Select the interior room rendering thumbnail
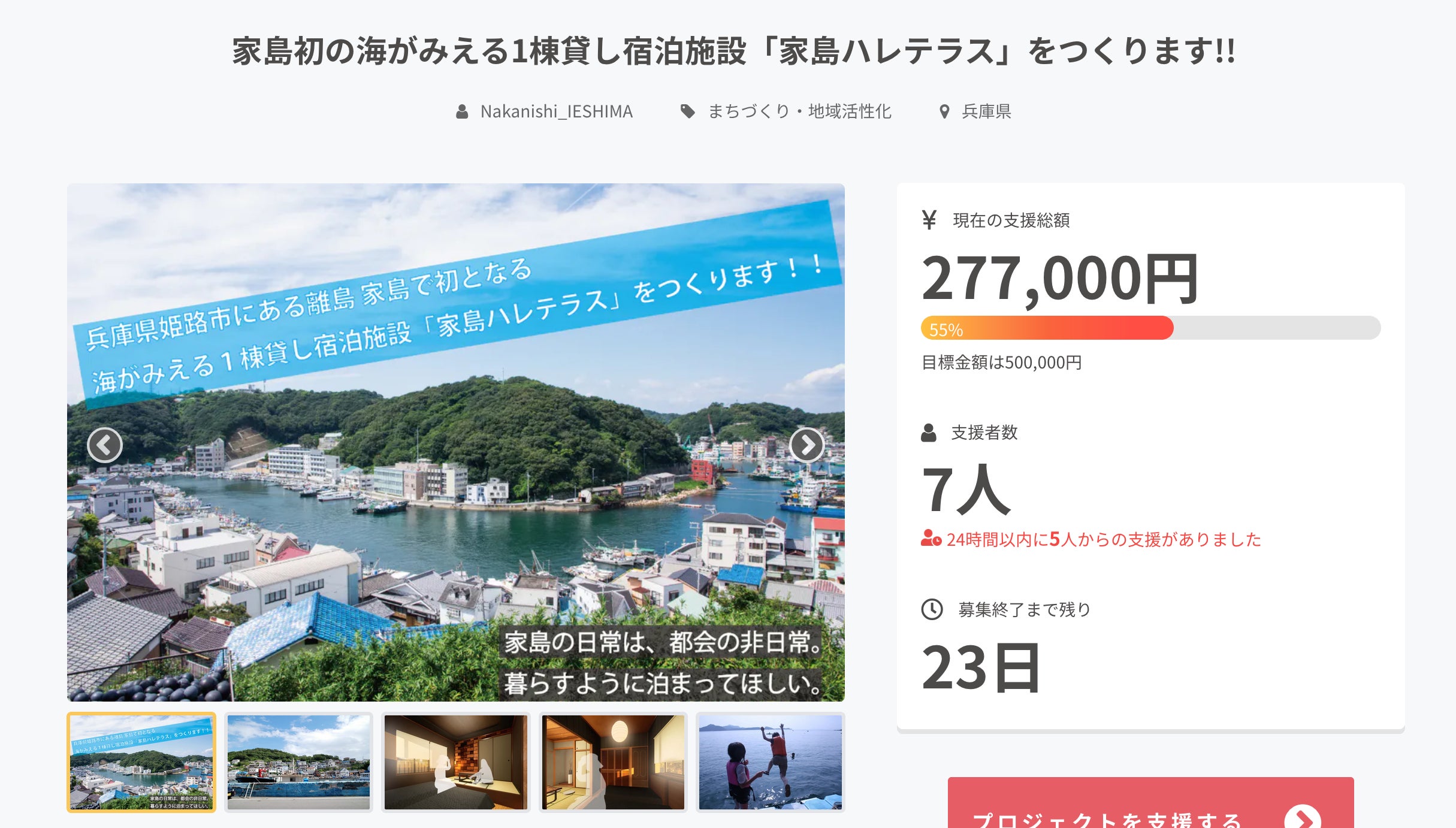 (456, 762)
